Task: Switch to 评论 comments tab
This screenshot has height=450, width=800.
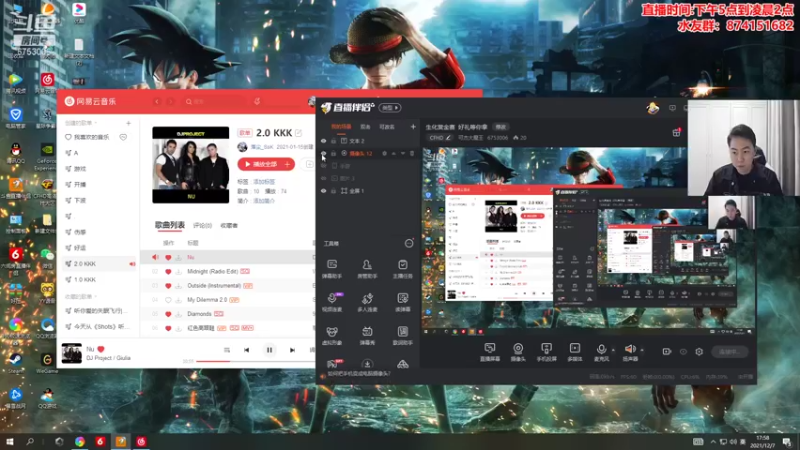Action: coord(203,226)
